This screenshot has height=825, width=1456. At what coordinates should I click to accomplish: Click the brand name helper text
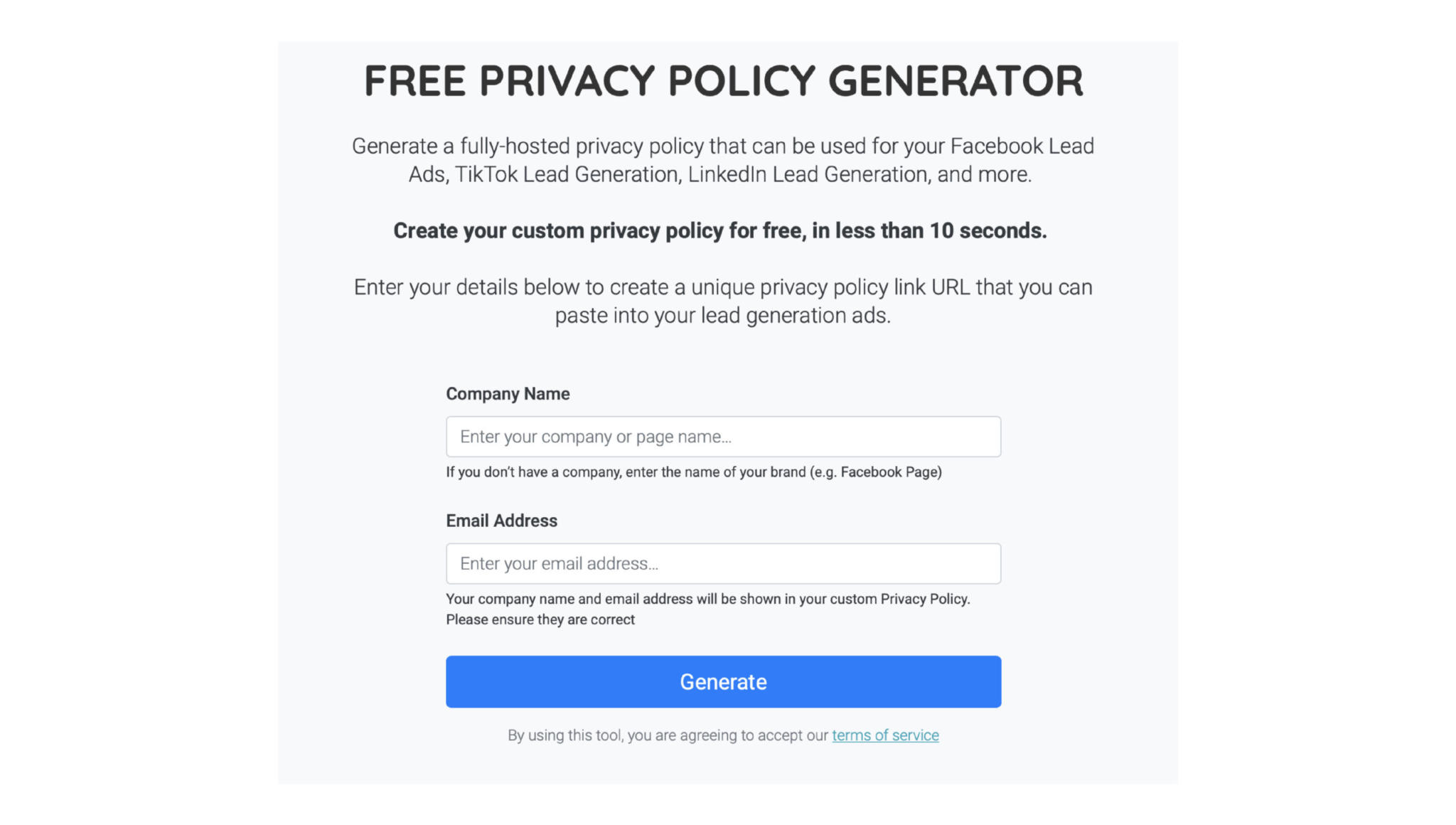tap(694, 472)
